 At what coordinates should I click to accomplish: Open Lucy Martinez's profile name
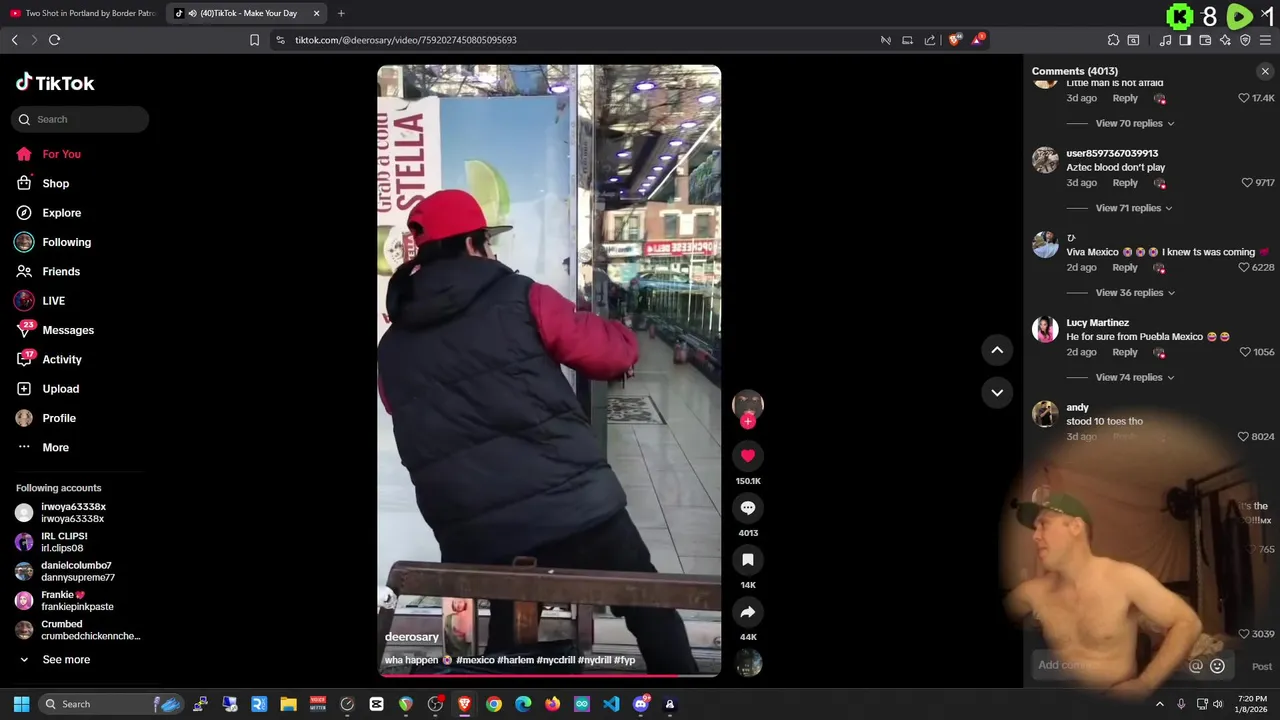coord(1097,323)
